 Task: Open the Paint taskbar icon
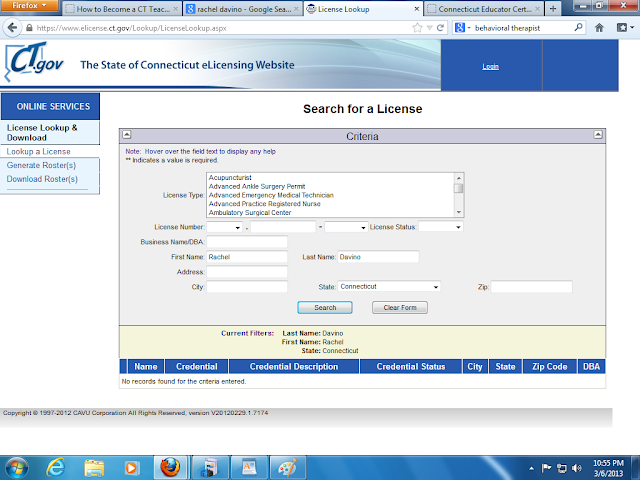tap(287, 468)
